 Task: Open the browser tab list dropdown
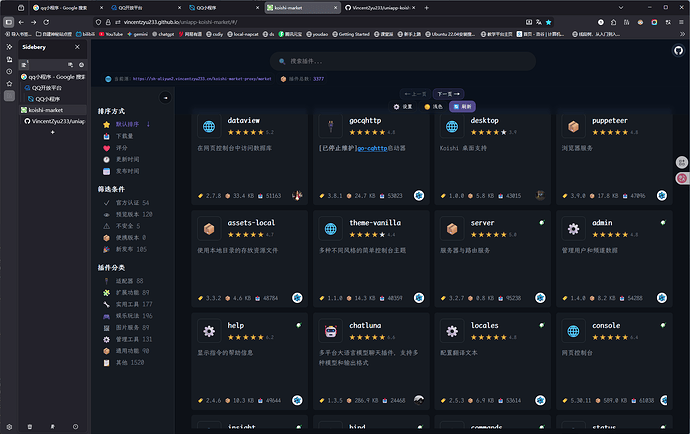click(x=623, y=6)
